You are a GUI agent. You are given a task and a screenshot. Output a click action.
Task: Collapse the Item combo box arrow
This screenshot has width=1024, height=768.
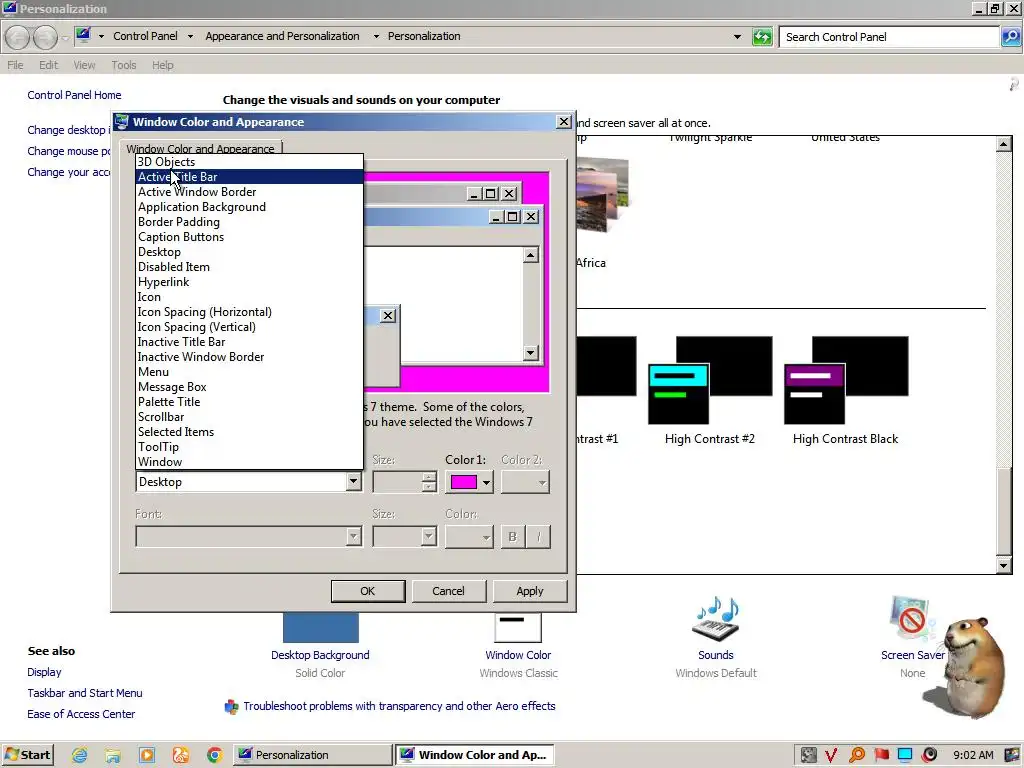[353, 482]
